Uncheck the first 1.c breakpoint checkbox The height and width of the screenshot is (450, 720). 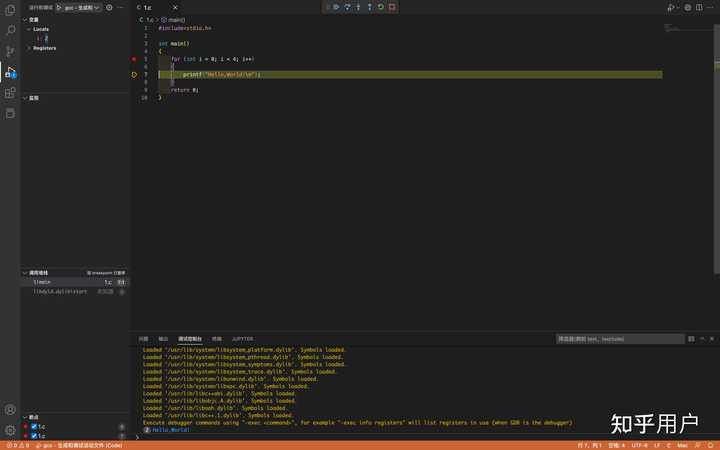tap(34, 427)
